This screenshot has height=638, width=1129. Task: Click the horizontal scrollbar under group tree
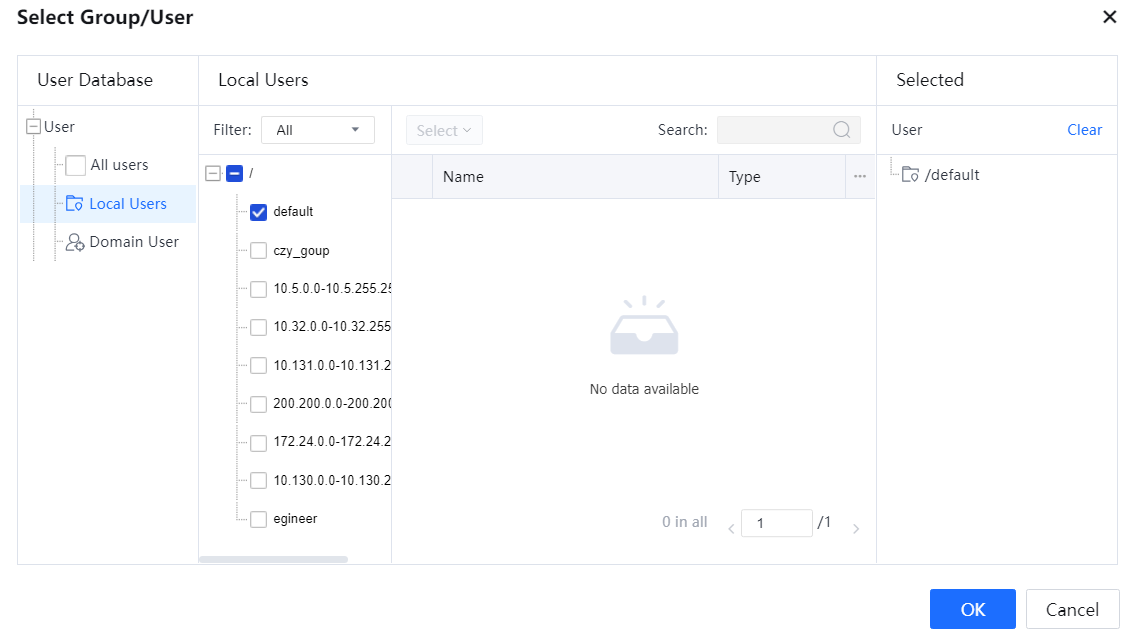point(273,559)
